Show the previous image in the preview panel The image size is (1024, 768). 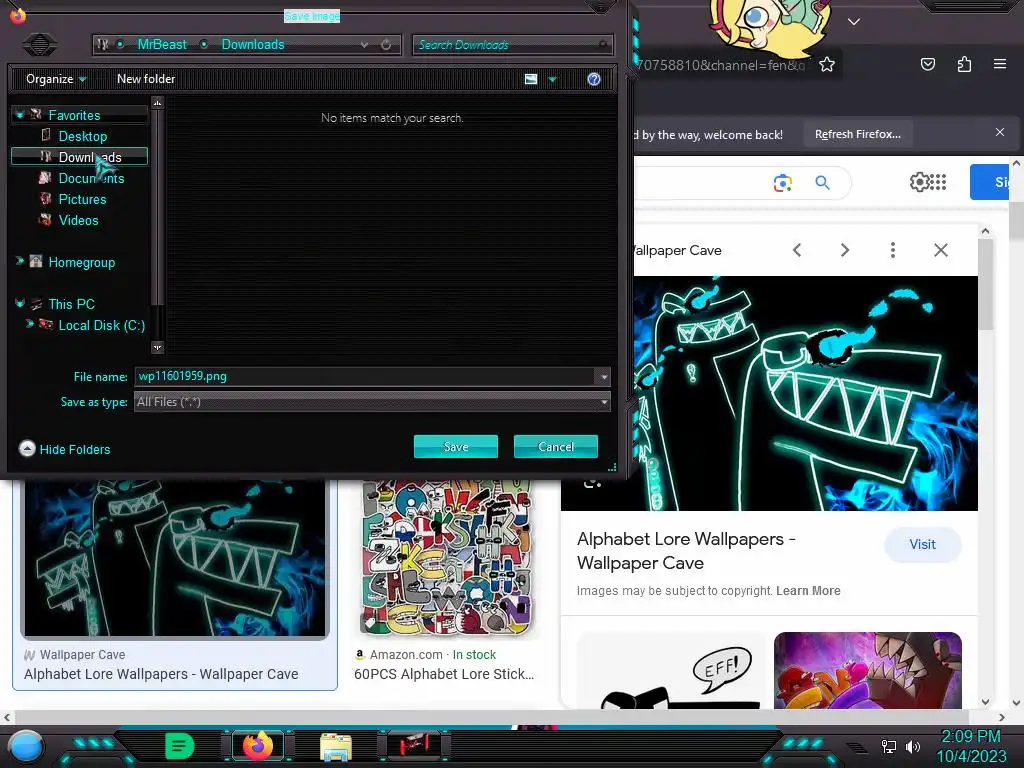point(797,250)
